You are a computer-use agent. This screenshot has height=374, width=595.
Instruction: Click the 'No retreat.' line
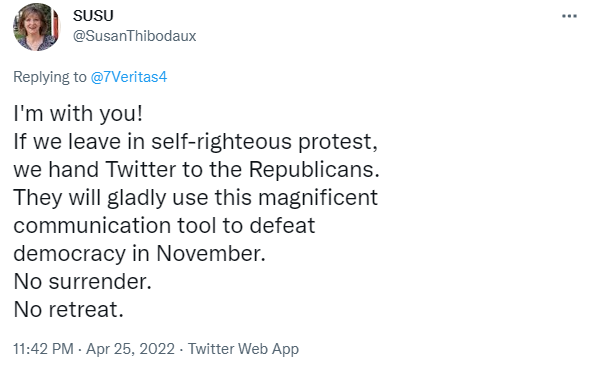[69, 310]
